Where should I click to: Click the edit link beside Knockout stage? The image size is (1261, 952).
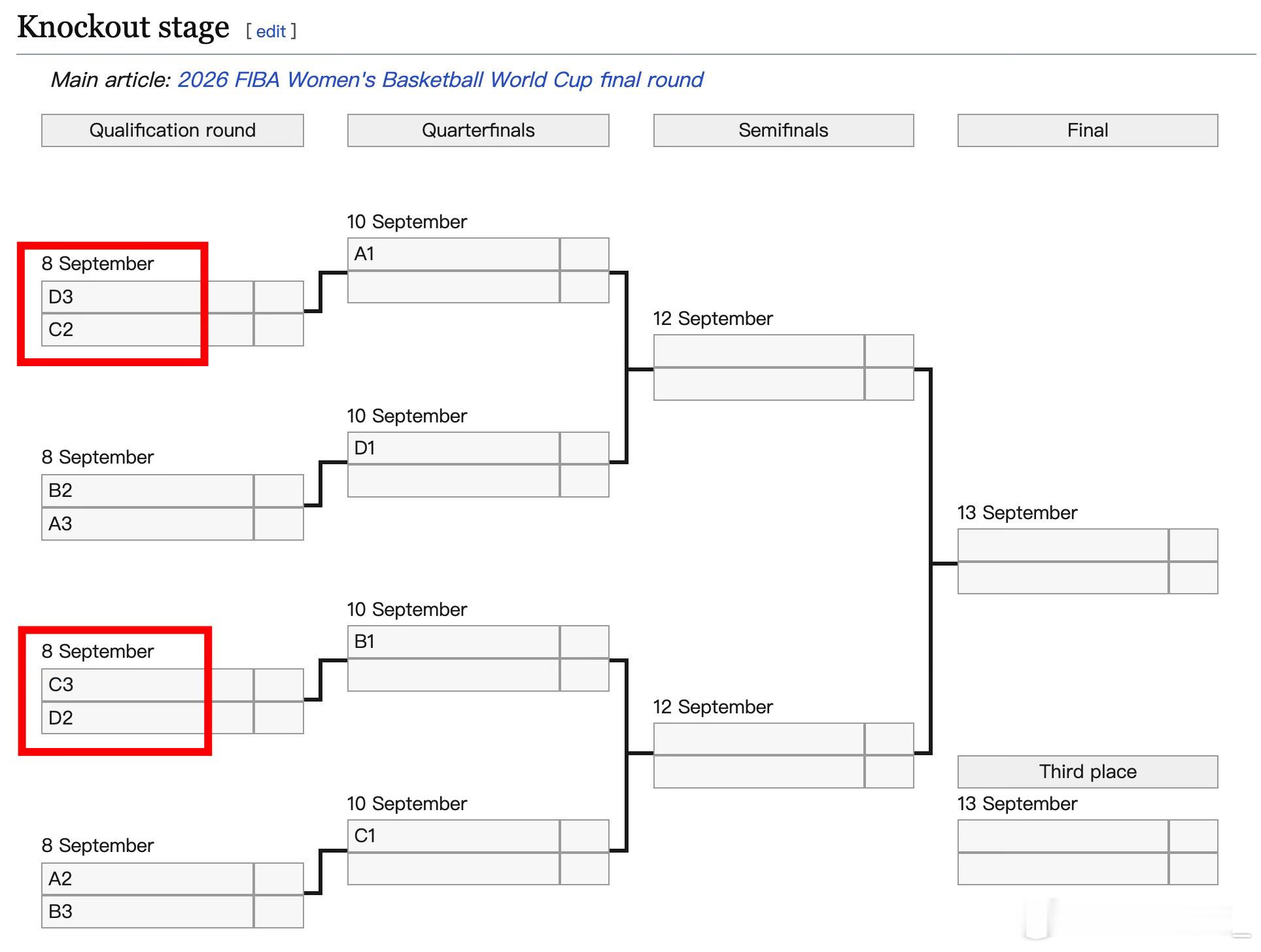click(x=271, y=31)
